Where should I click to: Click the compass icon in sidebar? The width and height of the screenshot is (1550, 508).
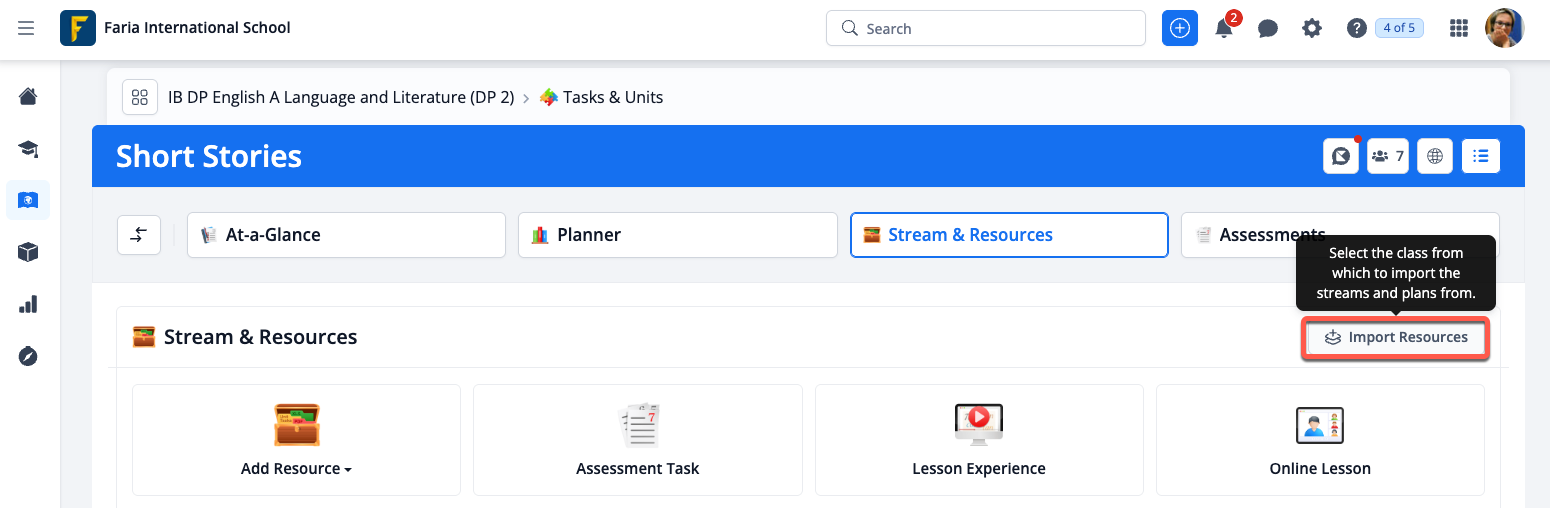(x=28, y=356)
